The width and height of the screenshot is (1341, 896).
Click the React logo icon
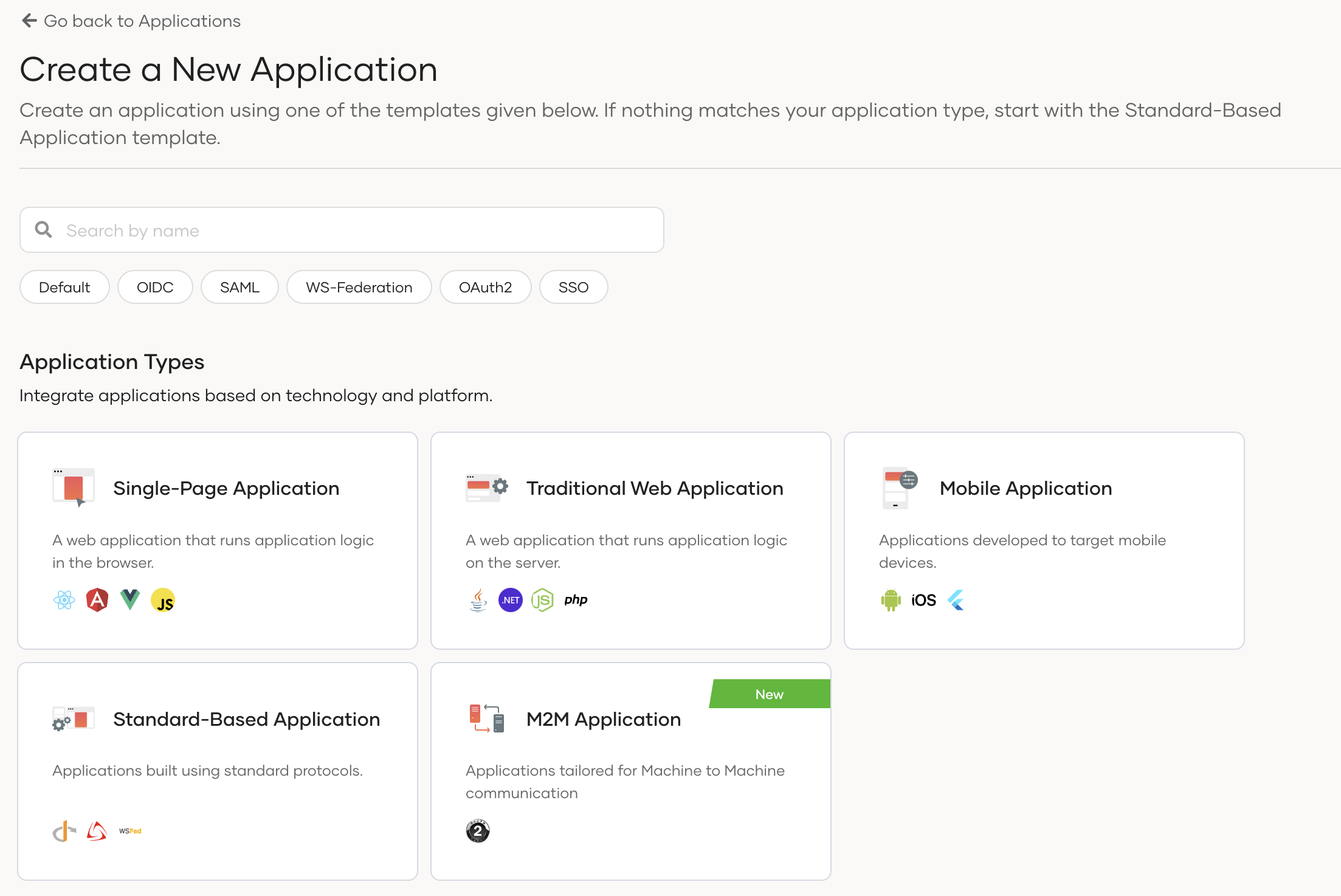64,601
